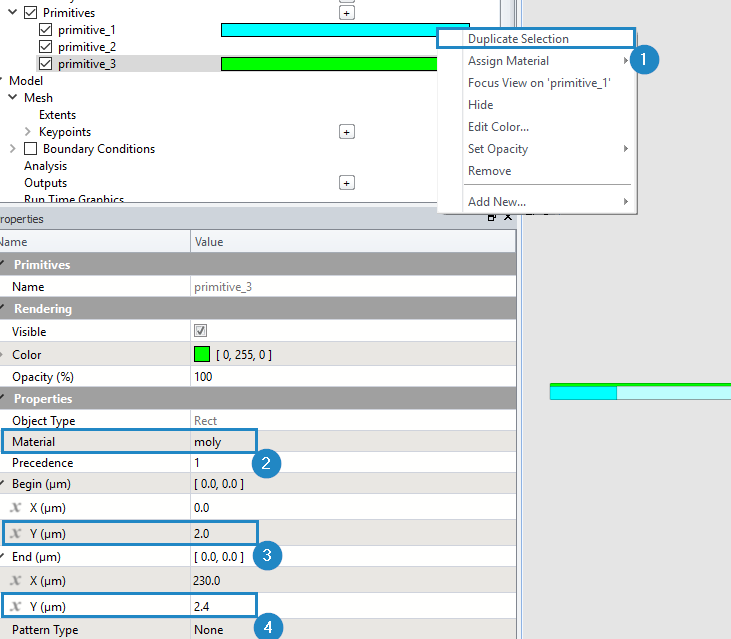
Task: Click variable icon for Begin X
Action: pyautogui.click(x=16, y=508)
